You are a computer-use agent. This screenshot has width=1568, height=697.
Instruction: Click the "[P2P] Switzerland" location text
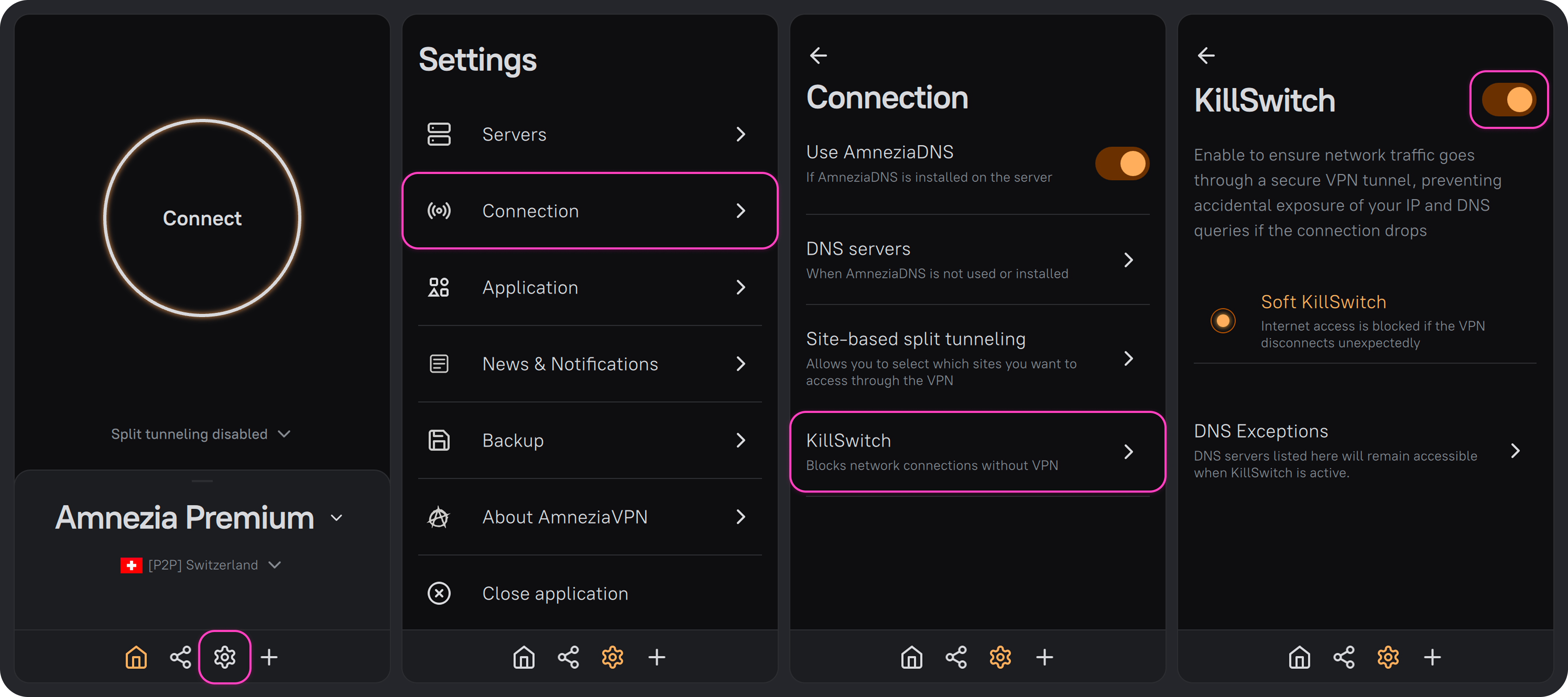[x=203, y=566]
